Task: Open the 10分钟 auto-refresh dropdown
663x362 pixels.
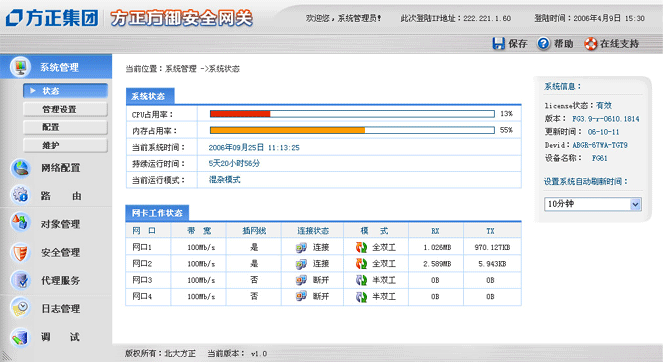Action: coord(593,204)
